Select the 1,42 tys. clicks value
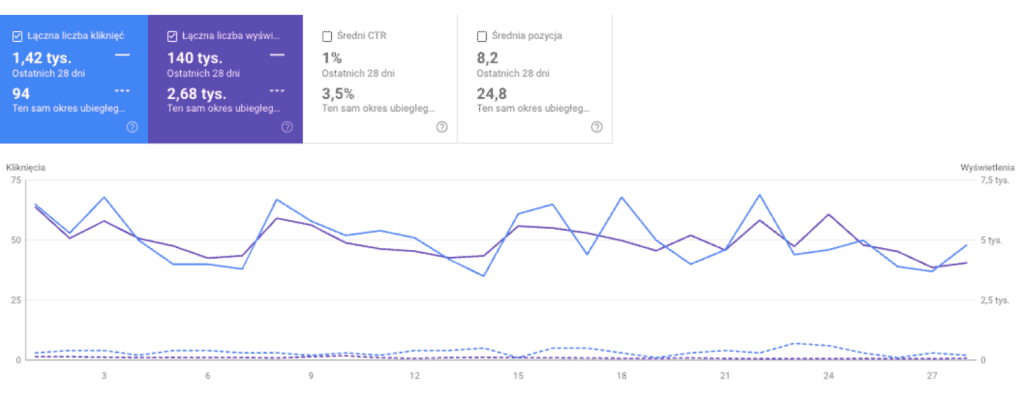The image size is (1024, 410). coord(42,57)
